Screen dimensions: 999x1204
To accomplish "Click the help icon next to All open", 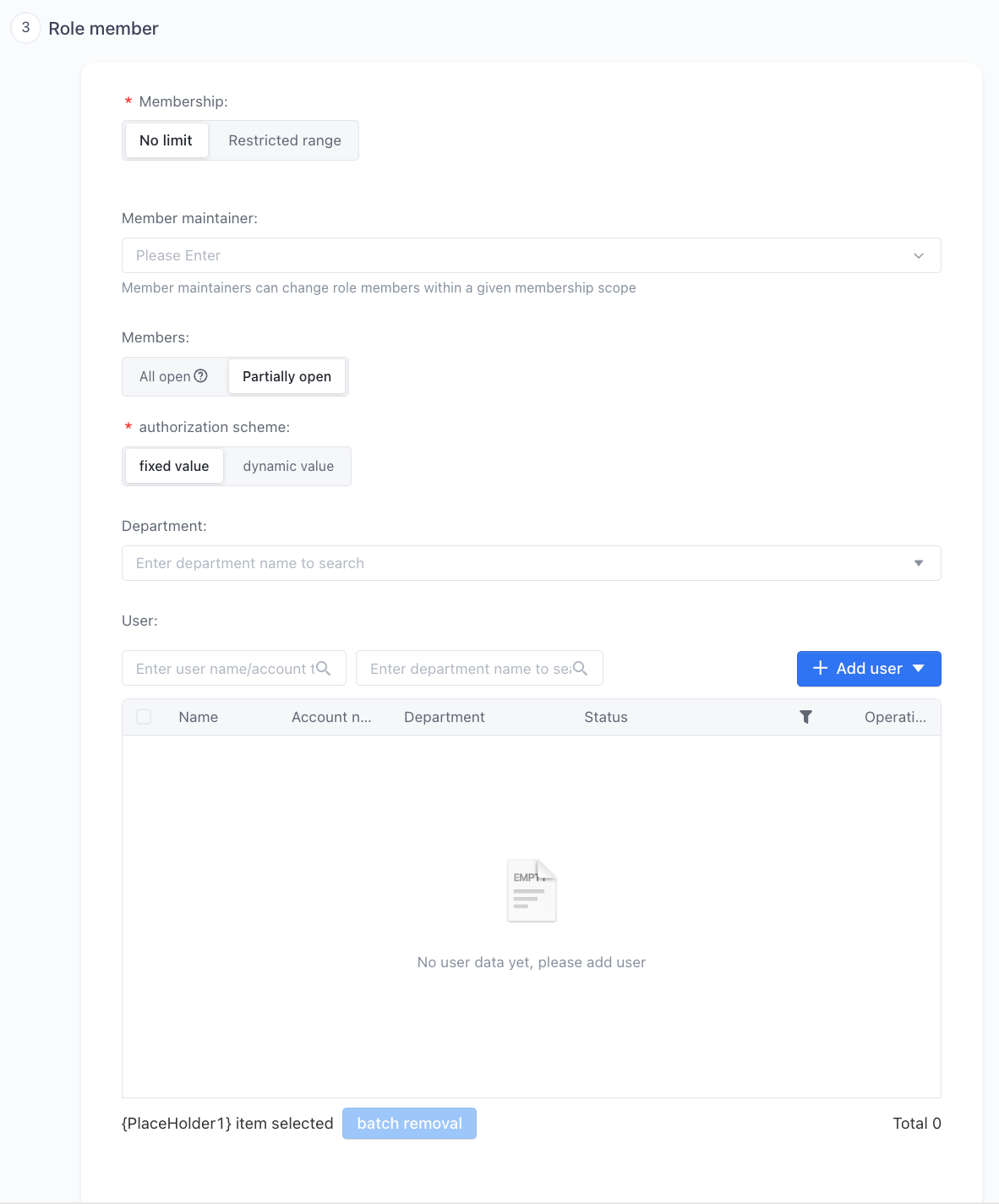I will point(200,376).
